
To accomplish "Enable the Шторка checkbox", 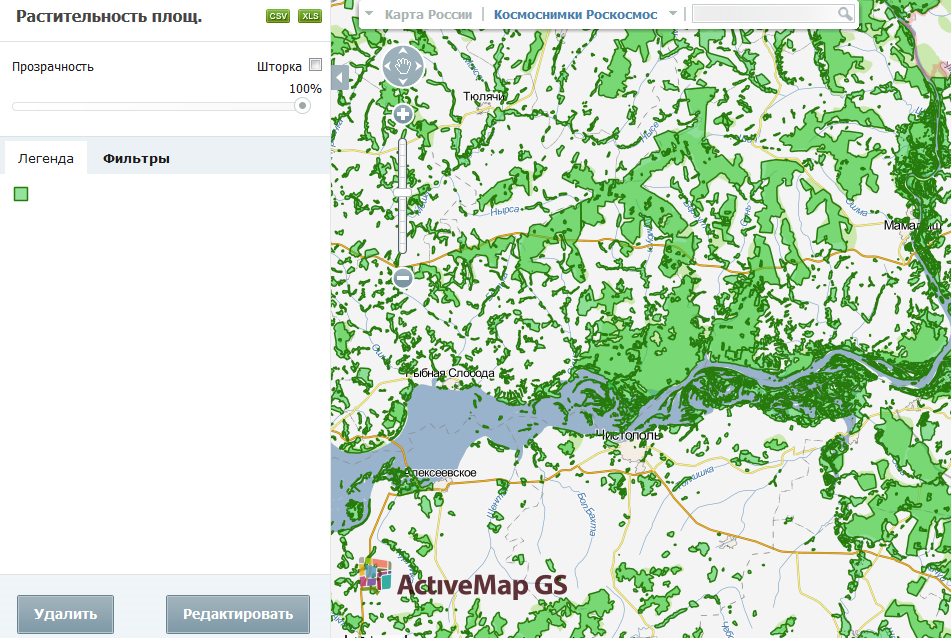I will pyautogui.click(x=315, y=66).
